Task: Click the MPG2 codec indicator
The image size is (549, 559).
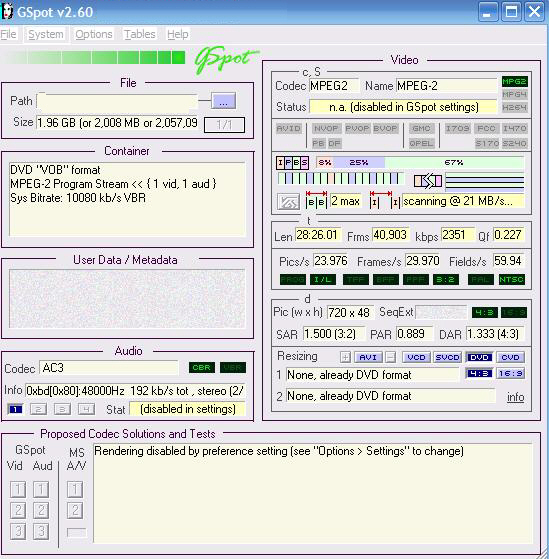Action: (514, 81)
